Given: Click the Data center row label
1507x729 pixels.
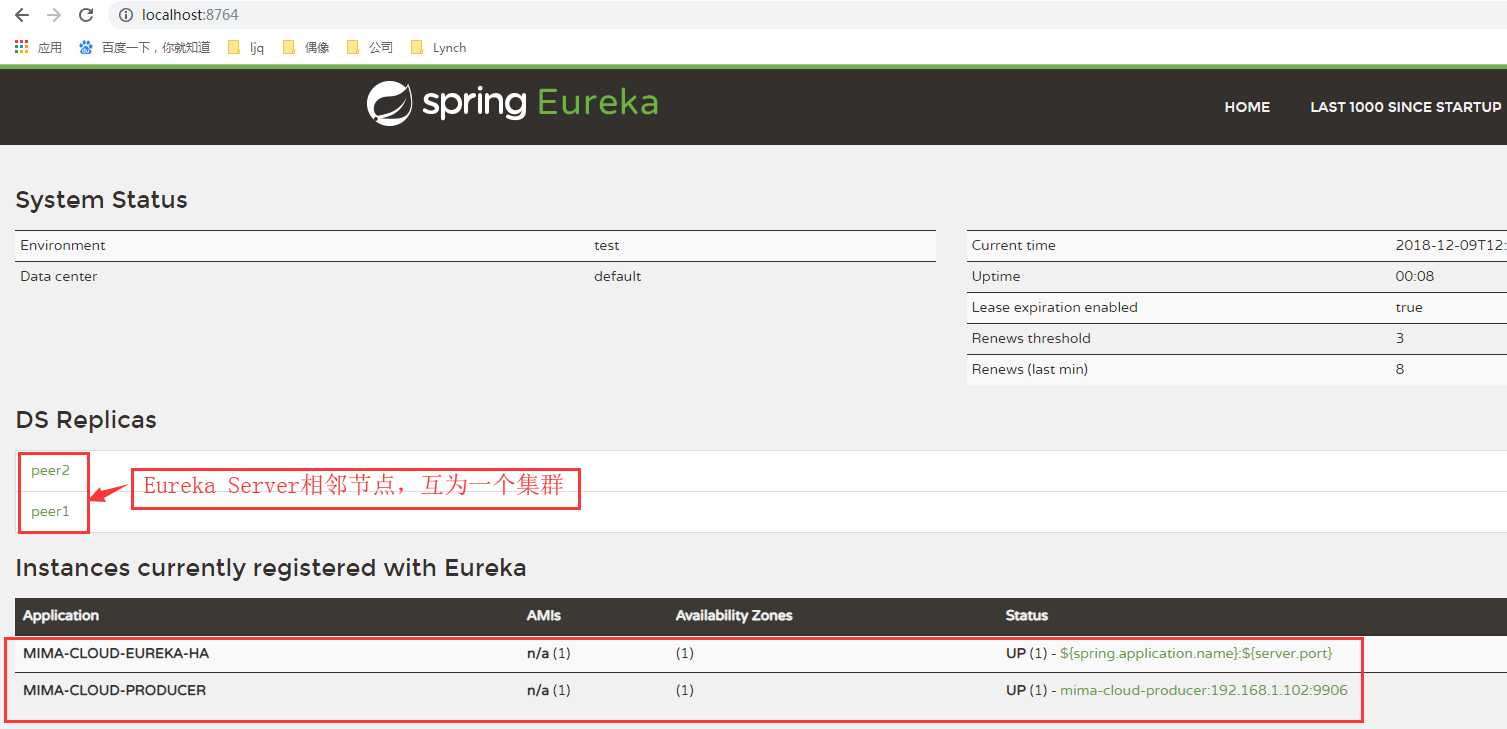Looking at the screenshot, I should [59, 276].
